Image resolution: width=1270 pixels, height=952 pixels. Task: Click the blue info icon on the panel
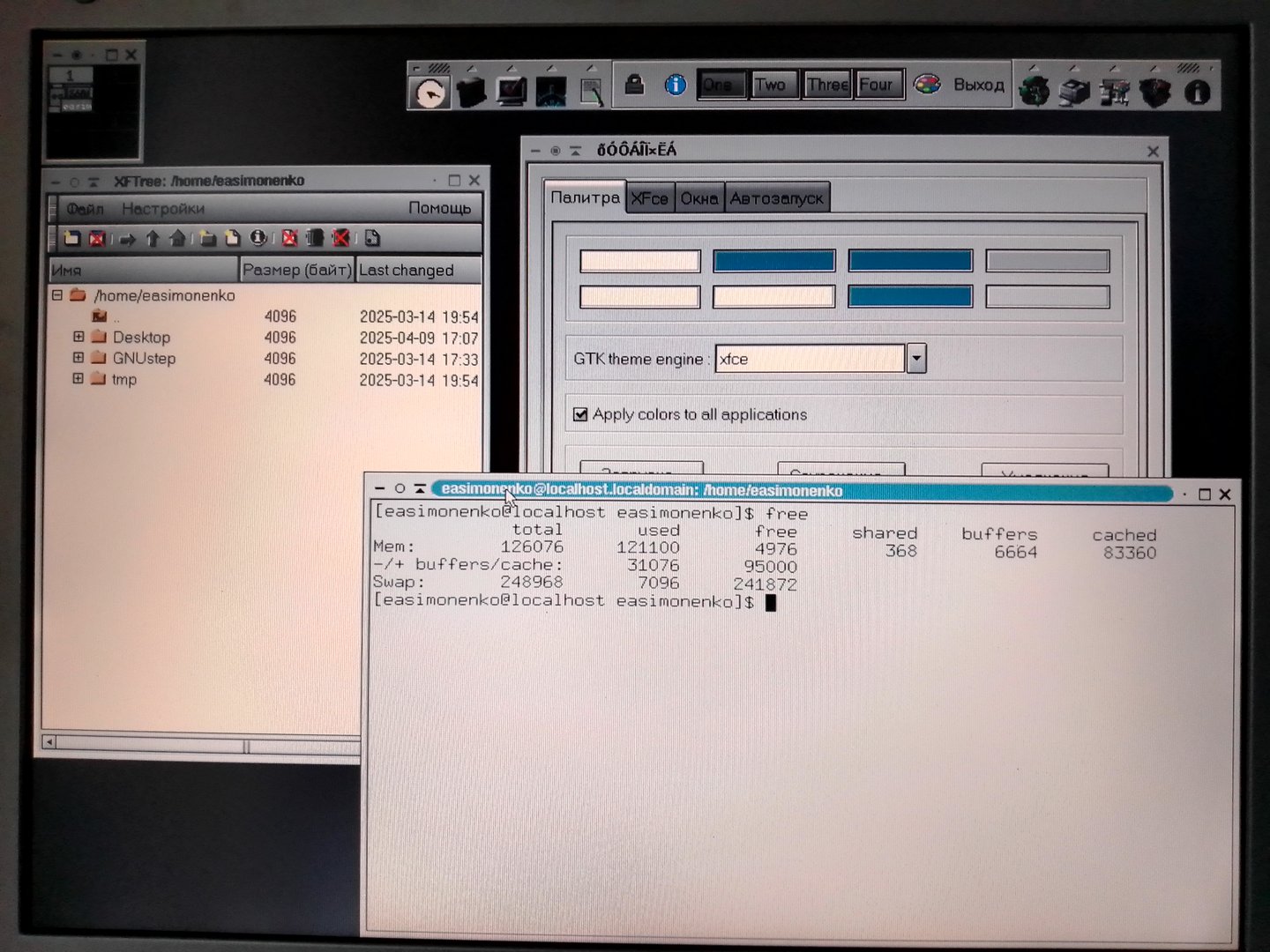click(x=676, y=85)
